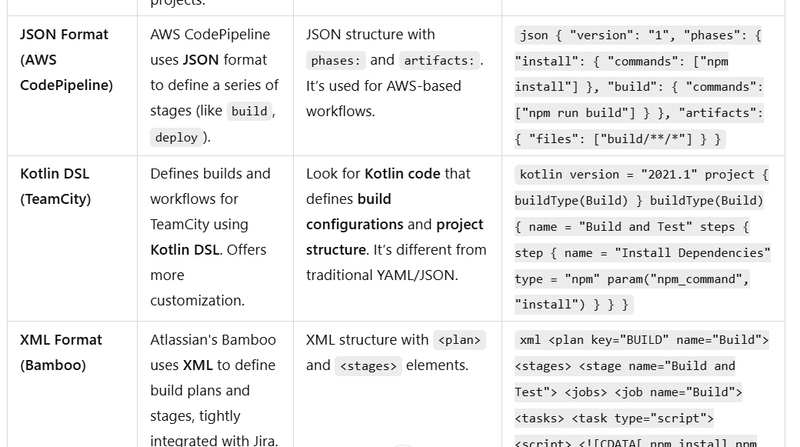Select the "XML Format (Bamboo)" cell
Image resolution: width=800 pixels, height=447 pixels.
point(72,384)
